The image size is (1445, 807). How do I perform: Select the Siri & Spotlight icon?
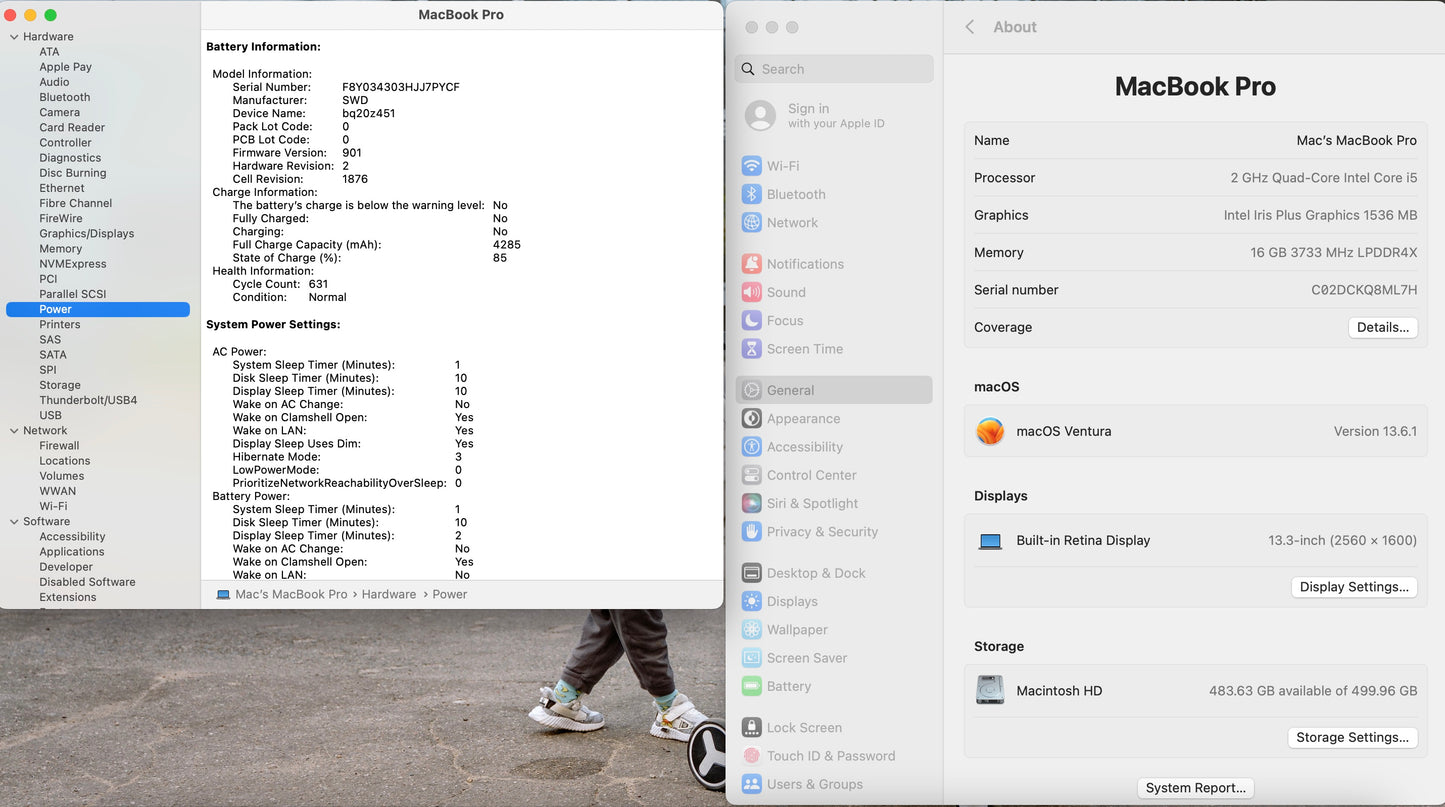752,503
